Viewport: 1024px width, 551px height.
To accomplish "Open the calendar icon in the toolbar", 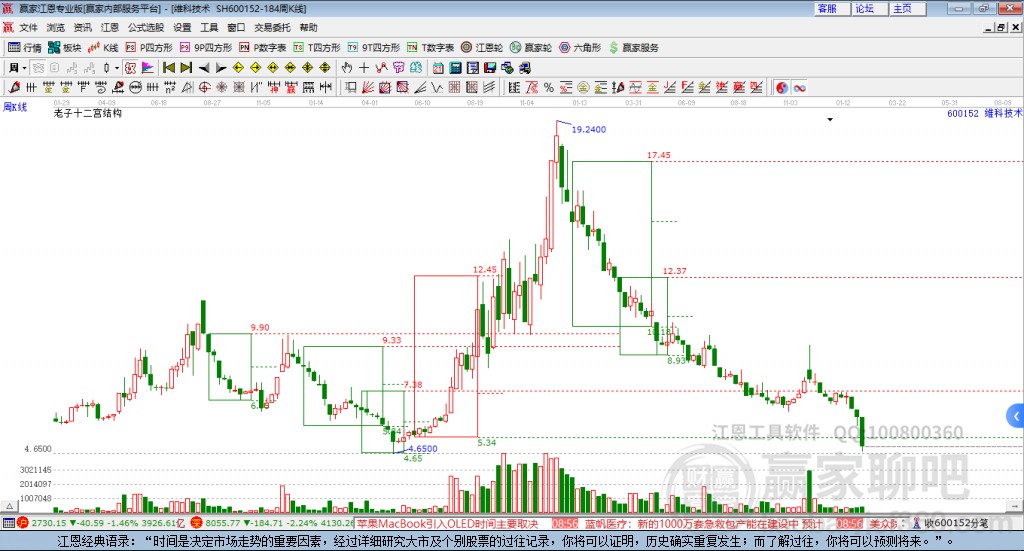I will (438, 68).
